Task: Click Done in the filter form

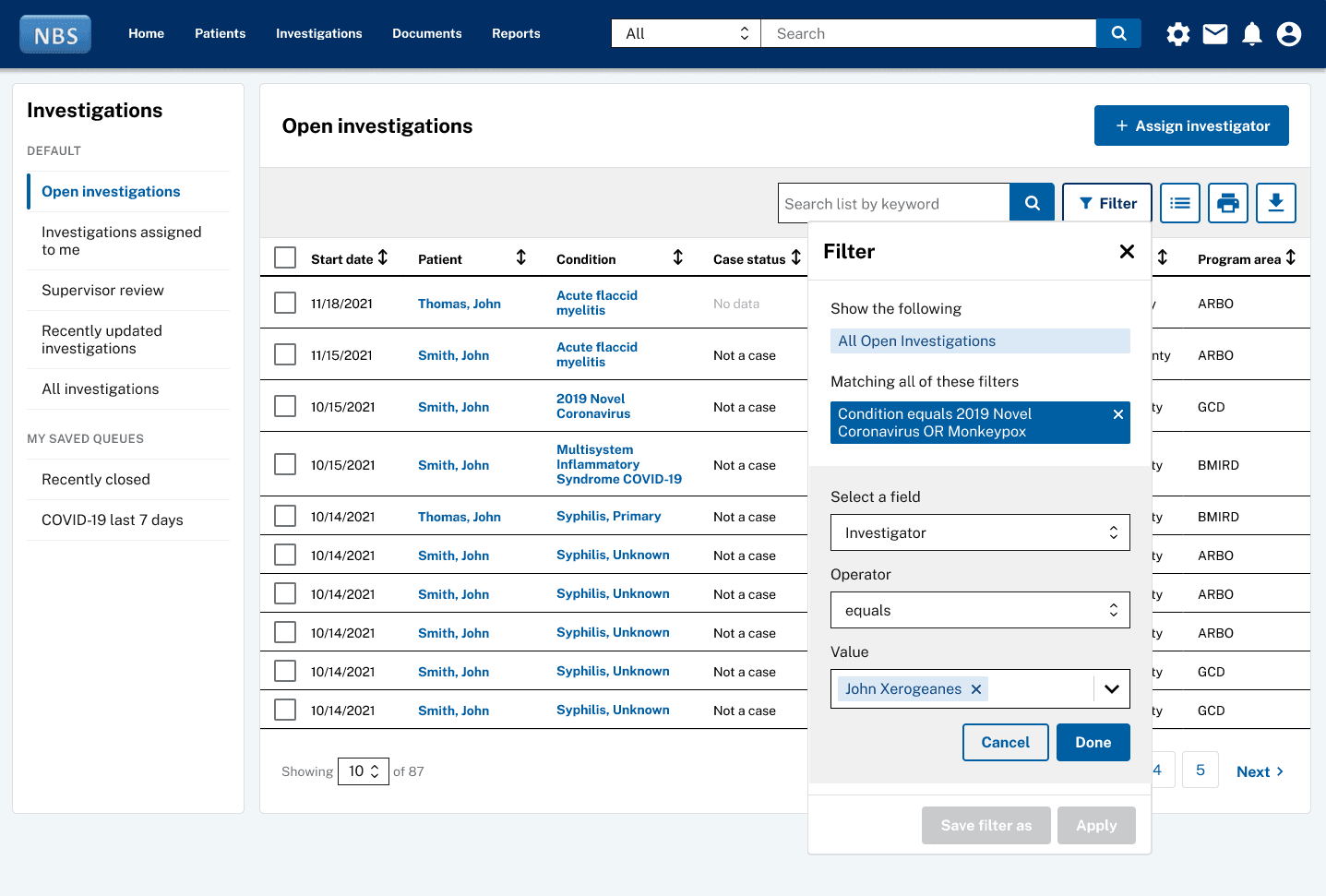Action: pyautogui.click(x=1093, y=742)
